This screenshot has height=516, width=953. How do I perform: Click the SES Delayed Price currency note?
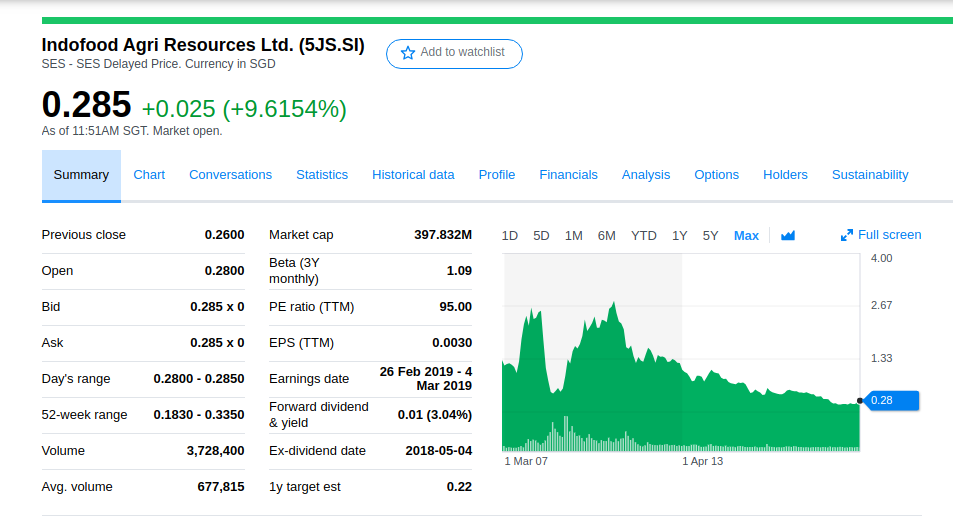[158, 64]
